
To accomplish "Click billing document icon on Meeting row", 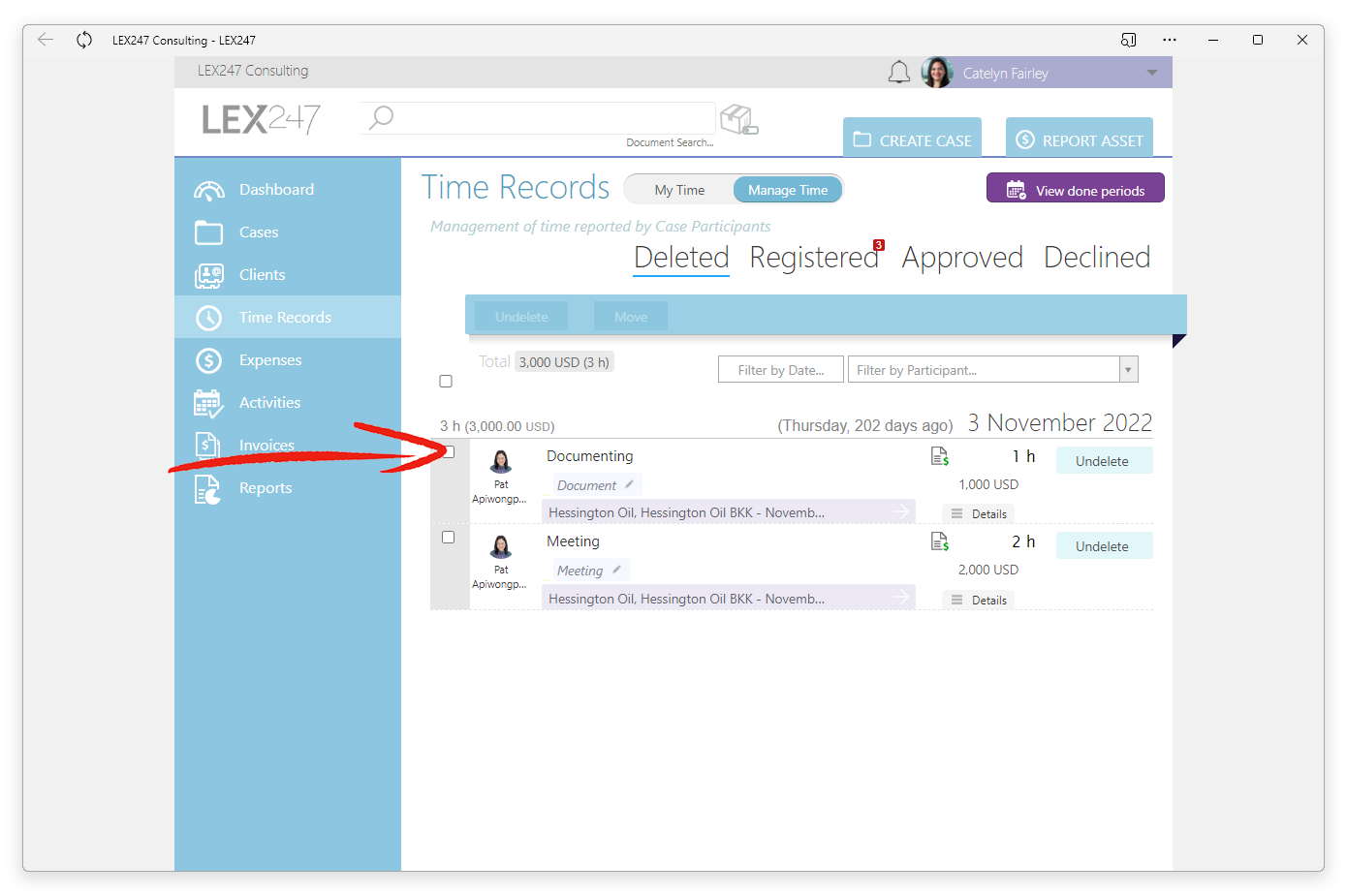I will (939, 541).
